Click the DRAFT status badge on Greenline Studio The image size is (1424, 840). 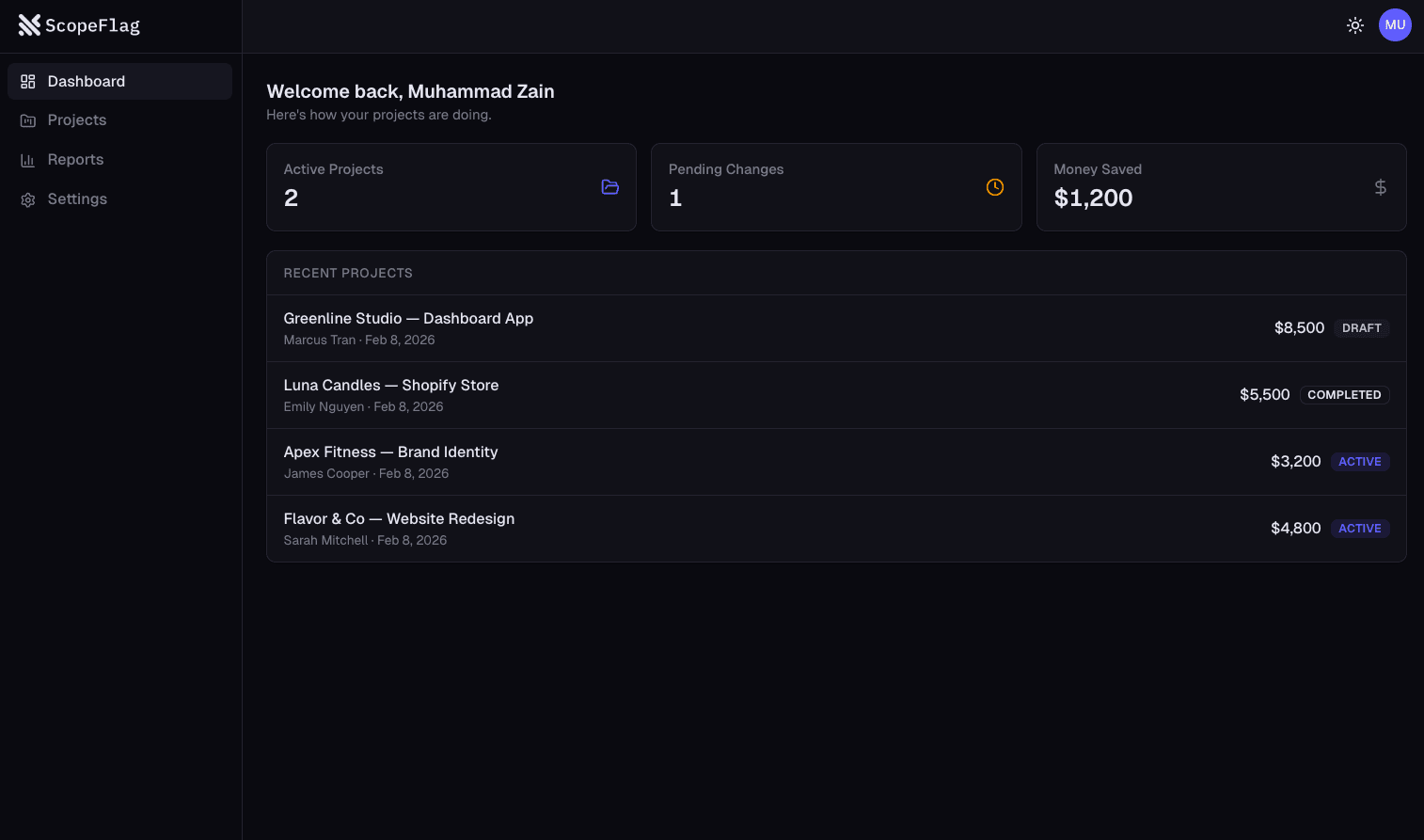[x=1362, y=327]
